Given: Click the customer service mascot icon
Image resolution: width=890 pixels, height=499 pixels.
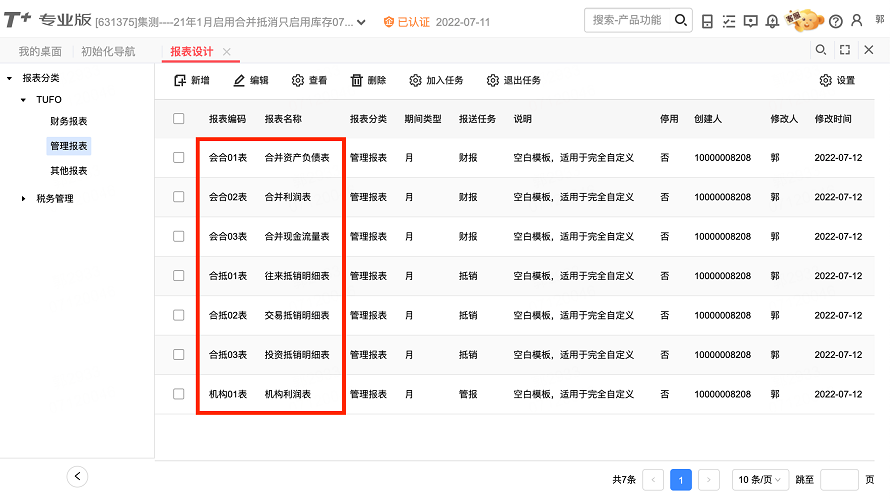Looking at the screenshot, I should coord(804,20).
